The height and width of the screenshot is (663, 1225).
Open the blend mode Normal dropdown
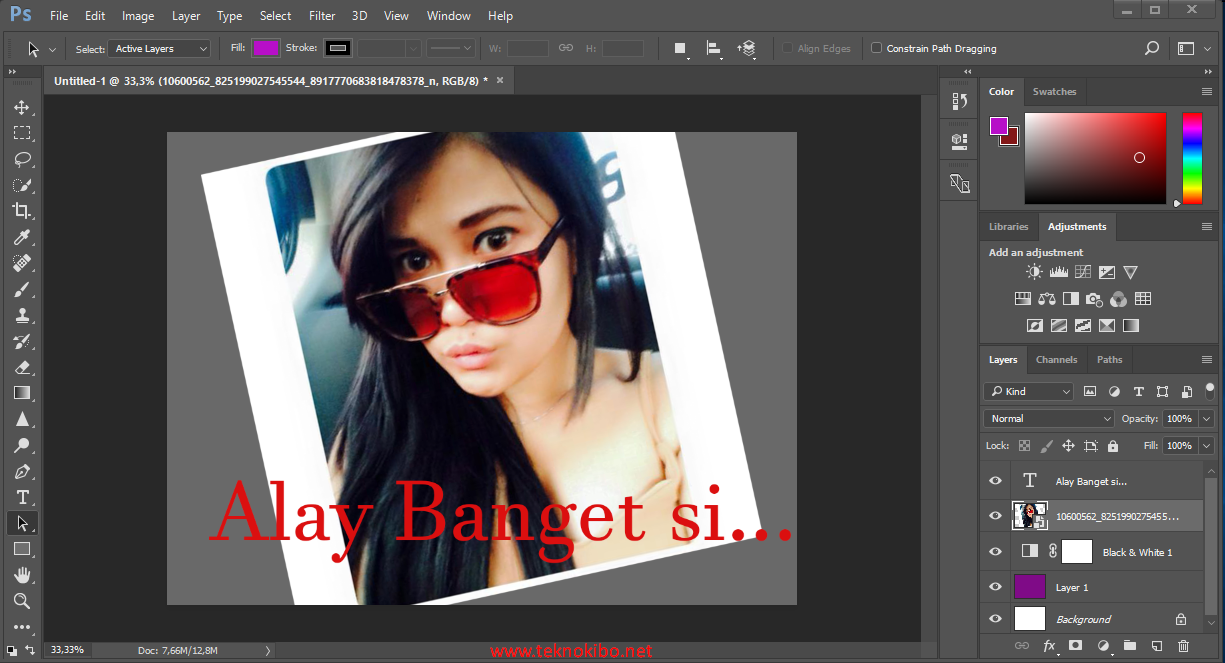pos(1049,419)
